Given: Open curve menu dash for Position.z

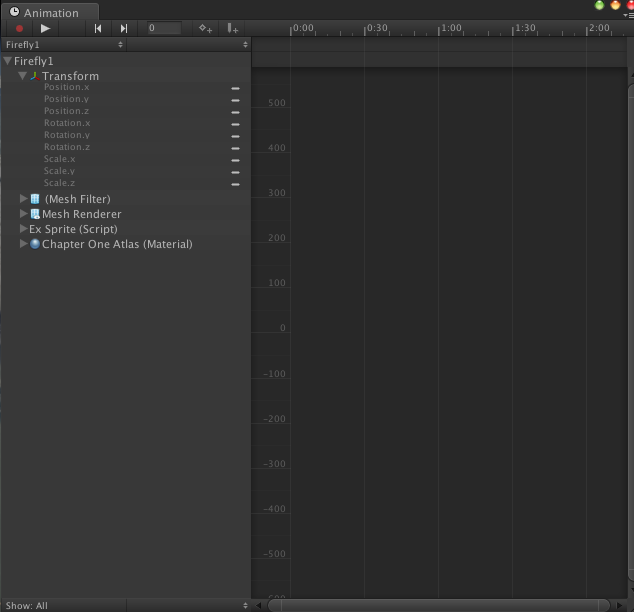Looking at the screenshot, I should 235,112.
